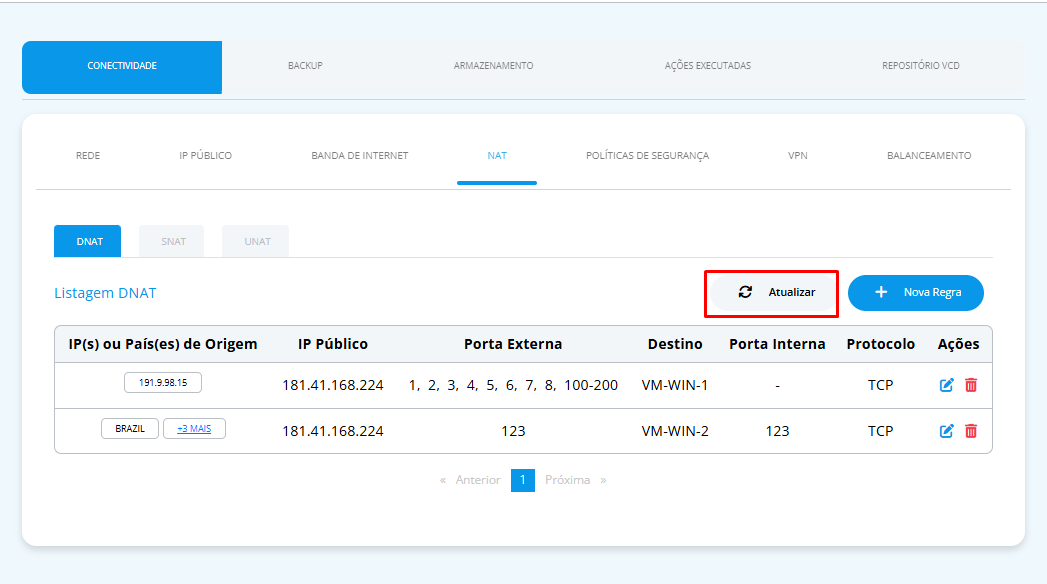
Task: Add a new rule with Nova Regra
Action: [915, 292]
